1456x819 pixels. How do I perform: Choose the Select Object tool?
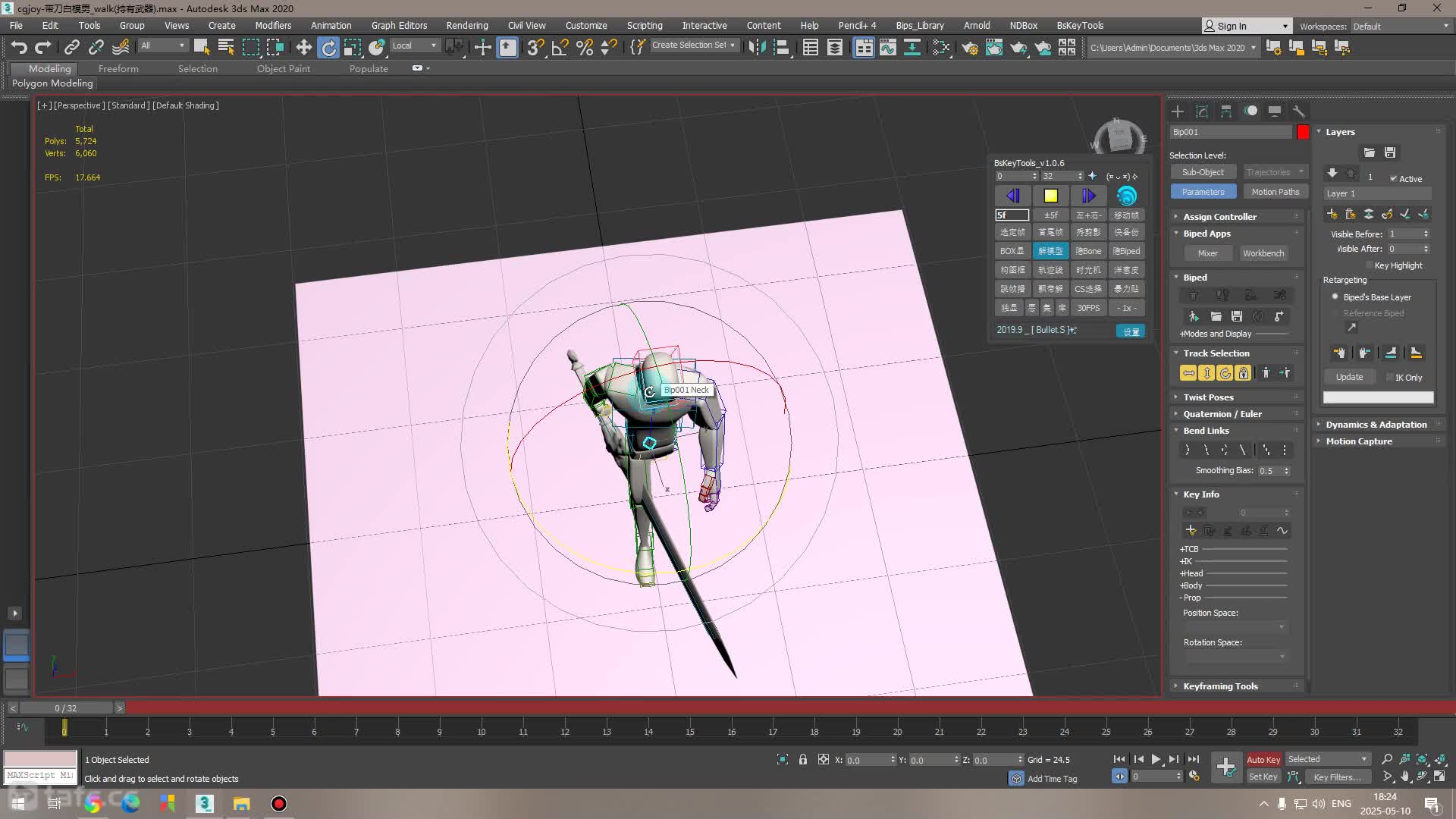[202, 48]
